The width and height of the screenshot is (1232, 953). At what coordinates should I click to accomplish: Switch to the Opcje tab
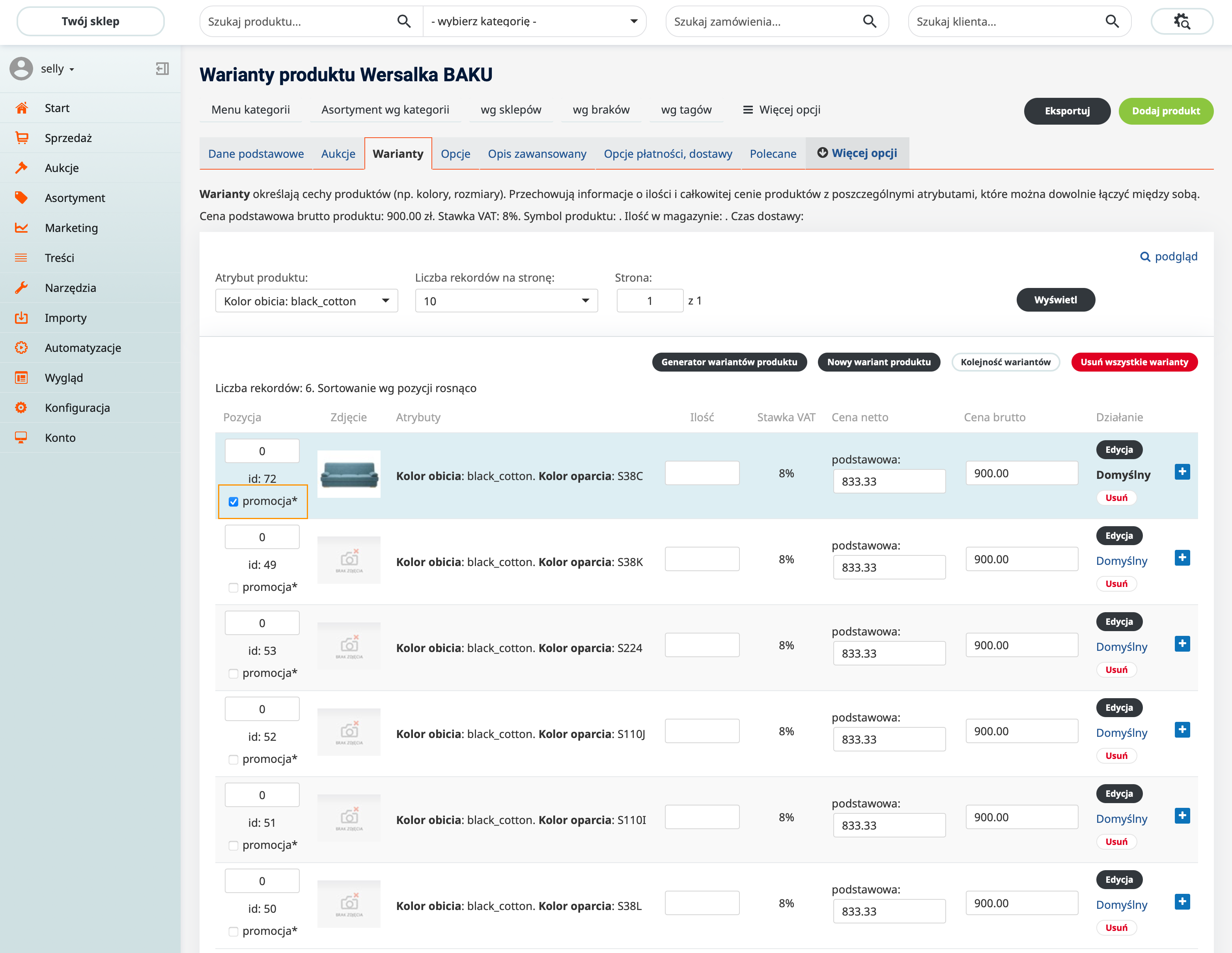[455, 153]
